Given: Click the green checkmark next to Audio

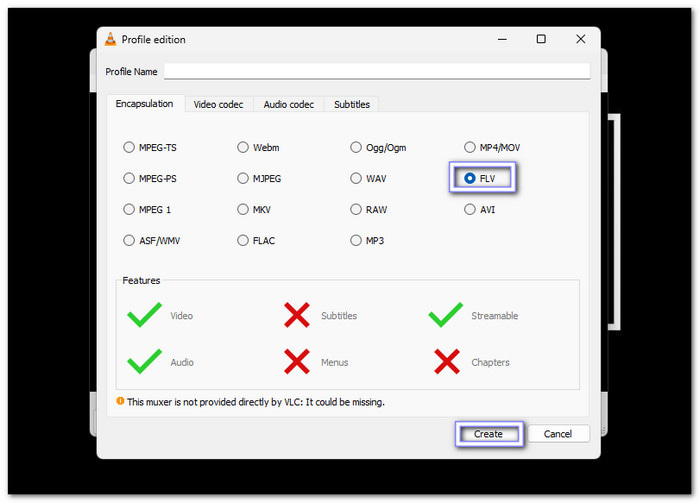Looking at the screenshot, I should click(144, 361).
